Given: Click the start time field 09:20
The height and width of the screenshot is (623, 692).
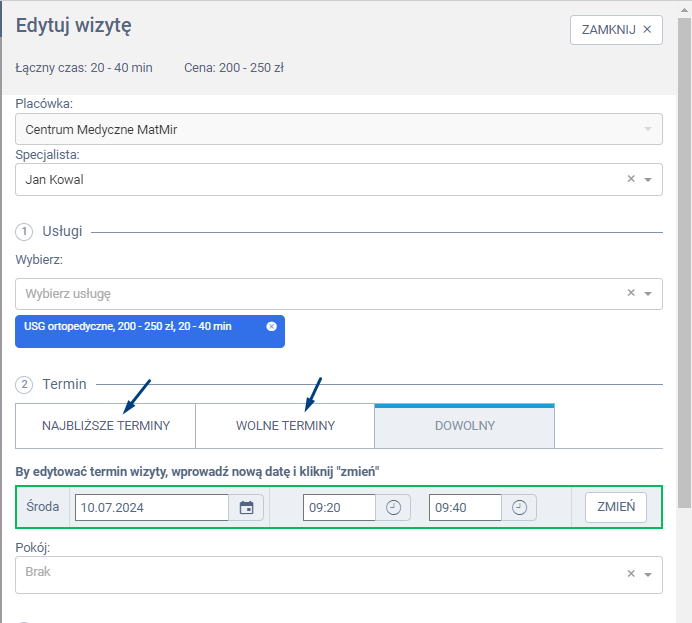Looking at the screenshot, I should click(x=339, y=508).
